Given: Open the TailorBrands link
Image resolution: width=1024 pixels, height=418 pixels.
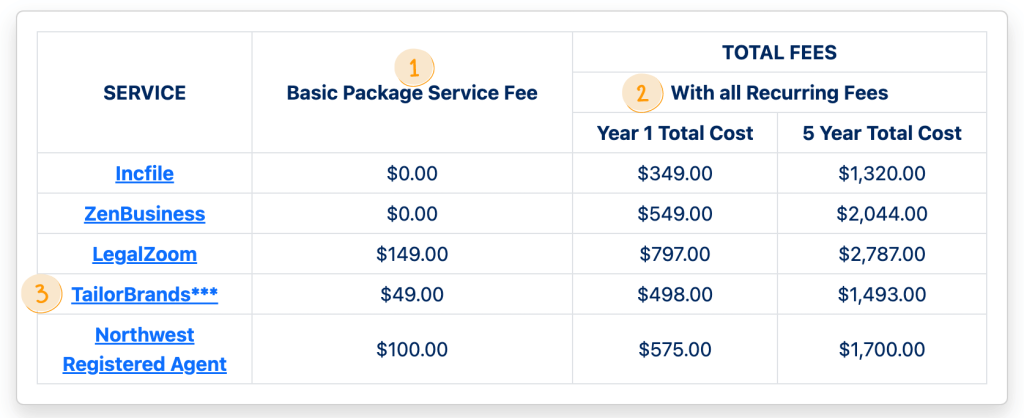Looking at the screenshot, I should (145, 295).
